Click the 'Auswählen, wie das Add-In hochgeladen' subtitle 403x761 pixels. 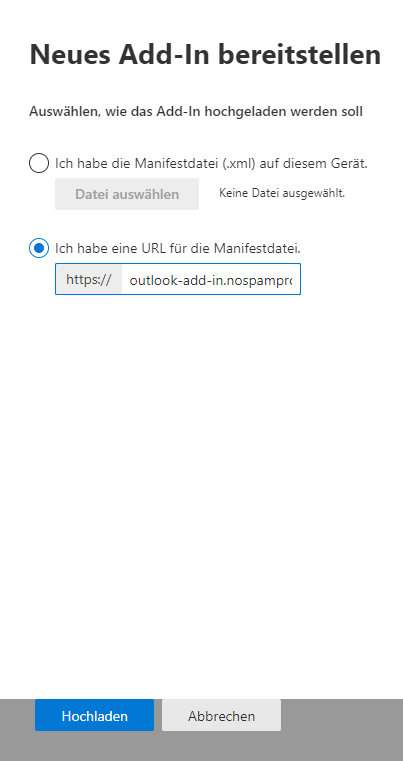coord(196,112)
